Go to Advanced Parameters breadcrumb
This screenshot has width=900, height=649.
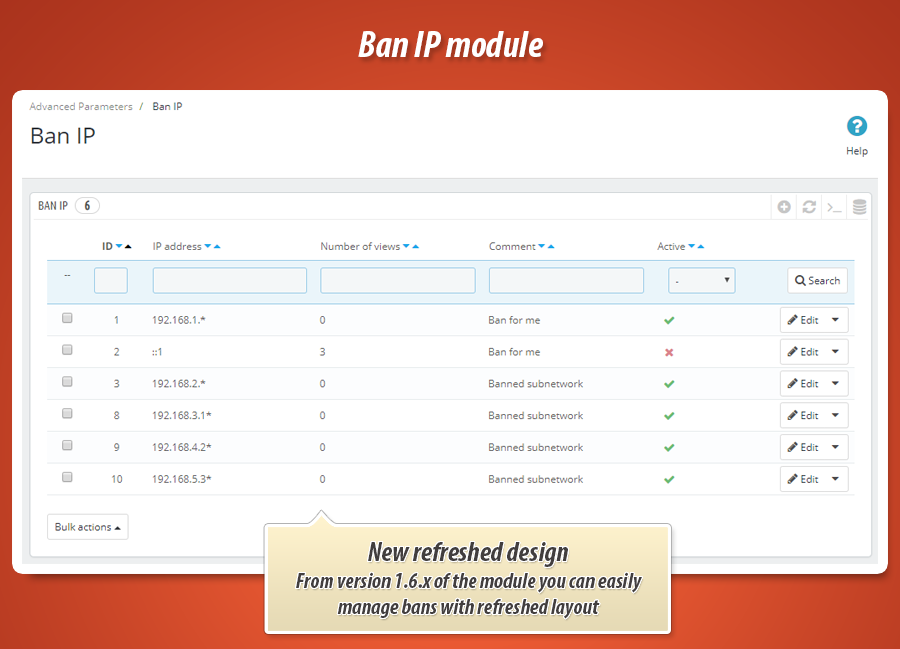pyautogui.click(x=80, y=106)
